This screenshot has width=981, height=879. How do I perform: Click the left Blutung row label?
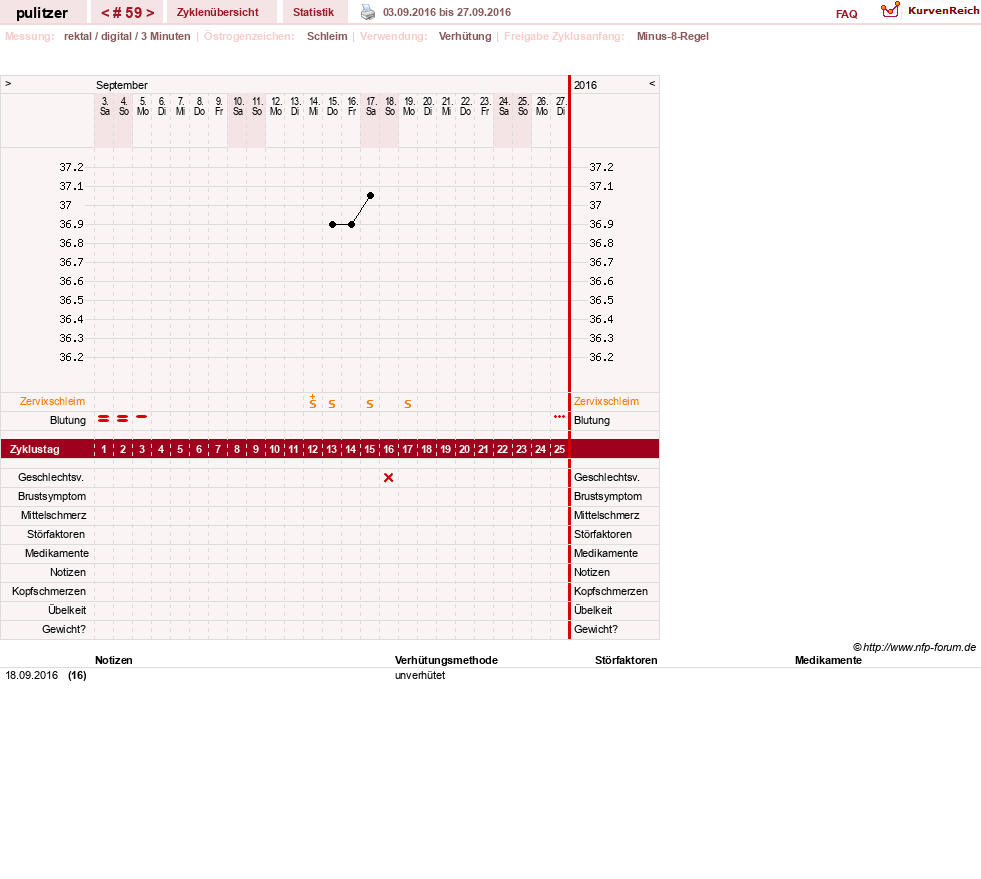point(68,420)
